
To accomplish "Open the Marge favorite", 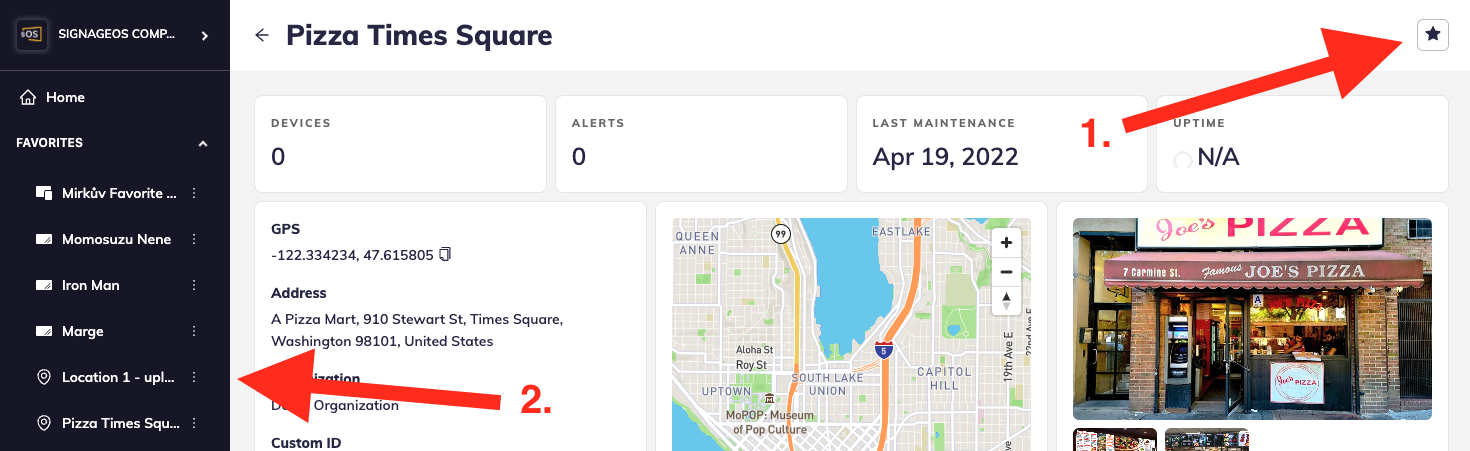I will 83,331.
